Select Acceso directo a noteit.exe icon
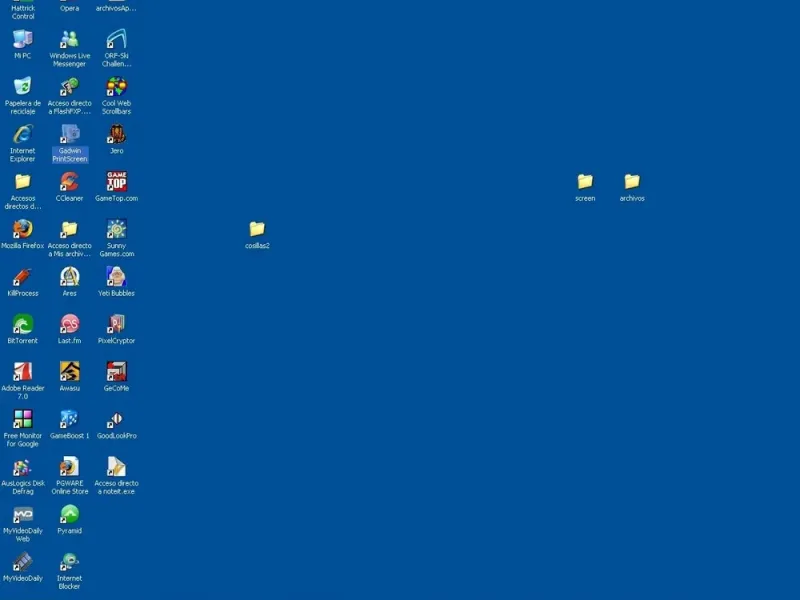 click(x=116, y=466)
